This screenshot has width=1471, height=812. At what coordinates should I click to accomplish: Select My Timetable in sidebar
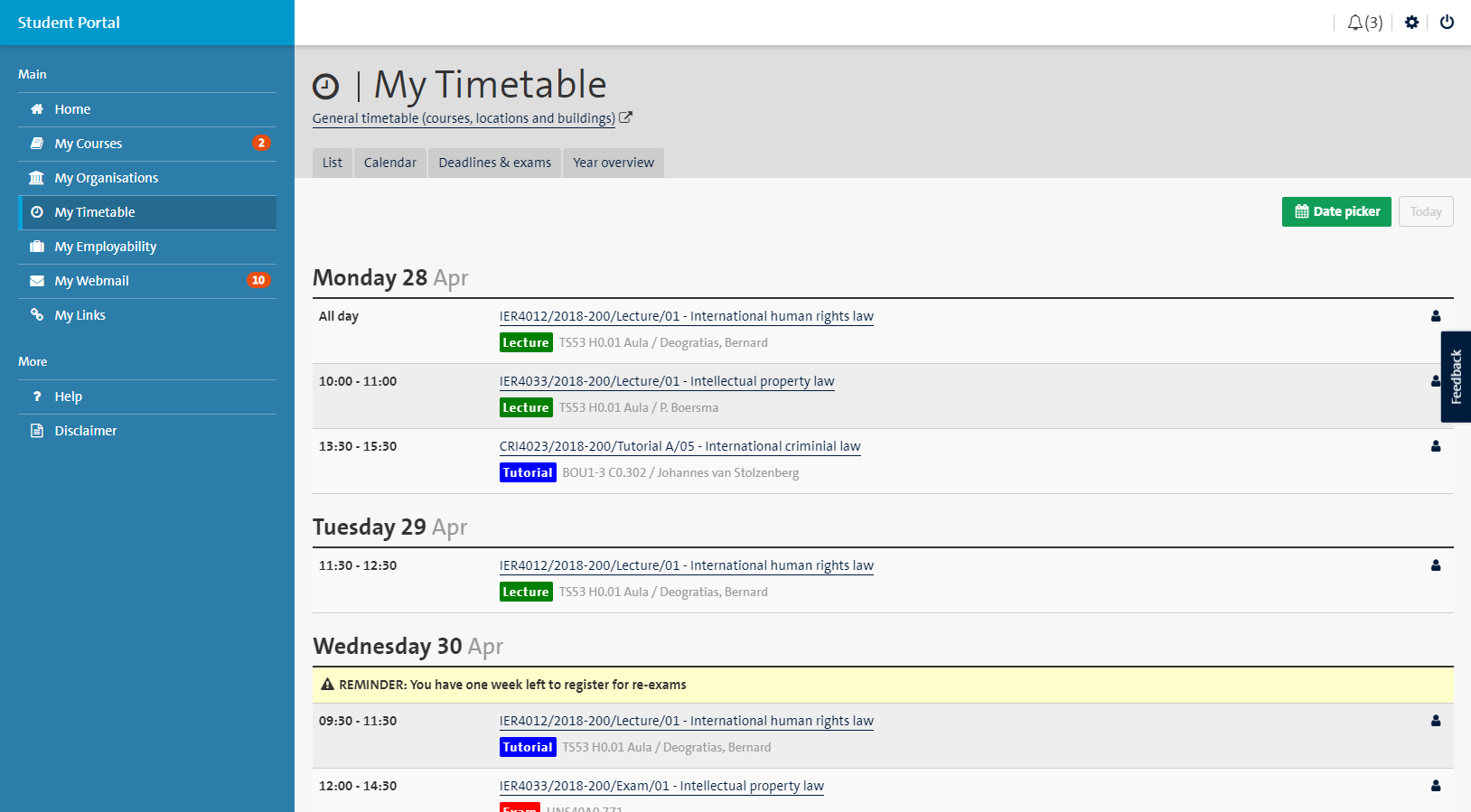tap(147, 212)
